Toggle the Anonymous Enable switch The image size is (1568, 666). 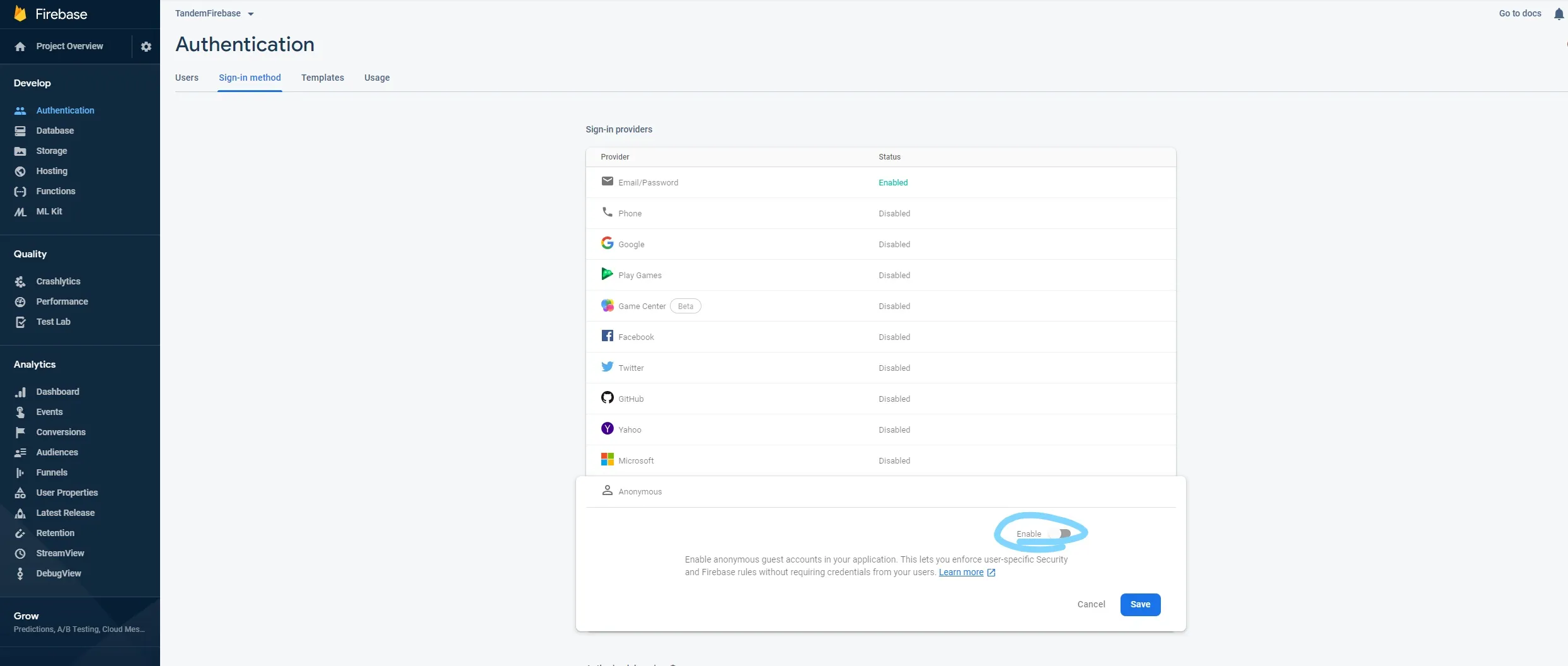coord(1060,534)
